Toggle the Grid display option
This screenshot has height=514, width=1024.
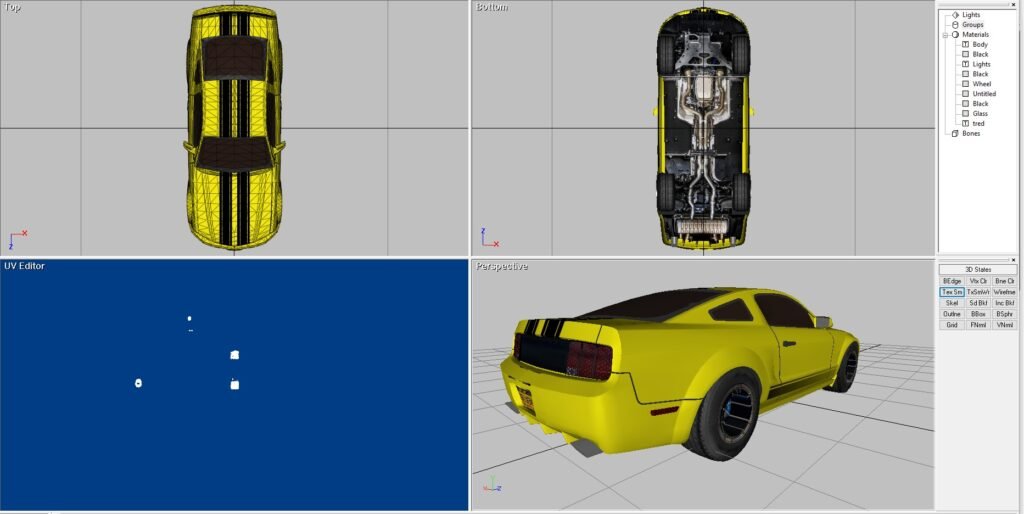click(x=952, y=325)
